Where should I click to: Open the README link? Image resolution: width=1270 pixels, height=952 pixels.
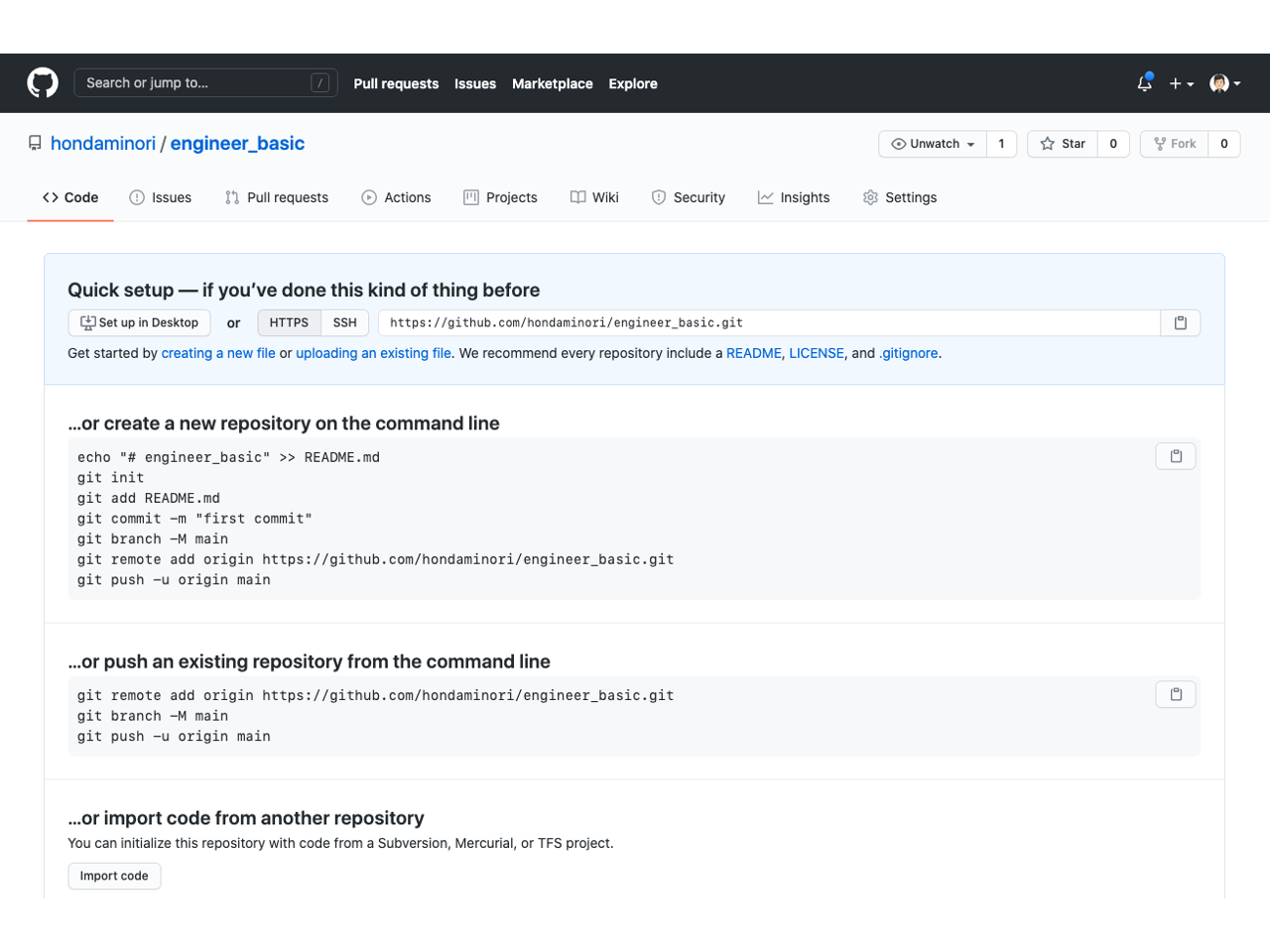coord(754,353)
